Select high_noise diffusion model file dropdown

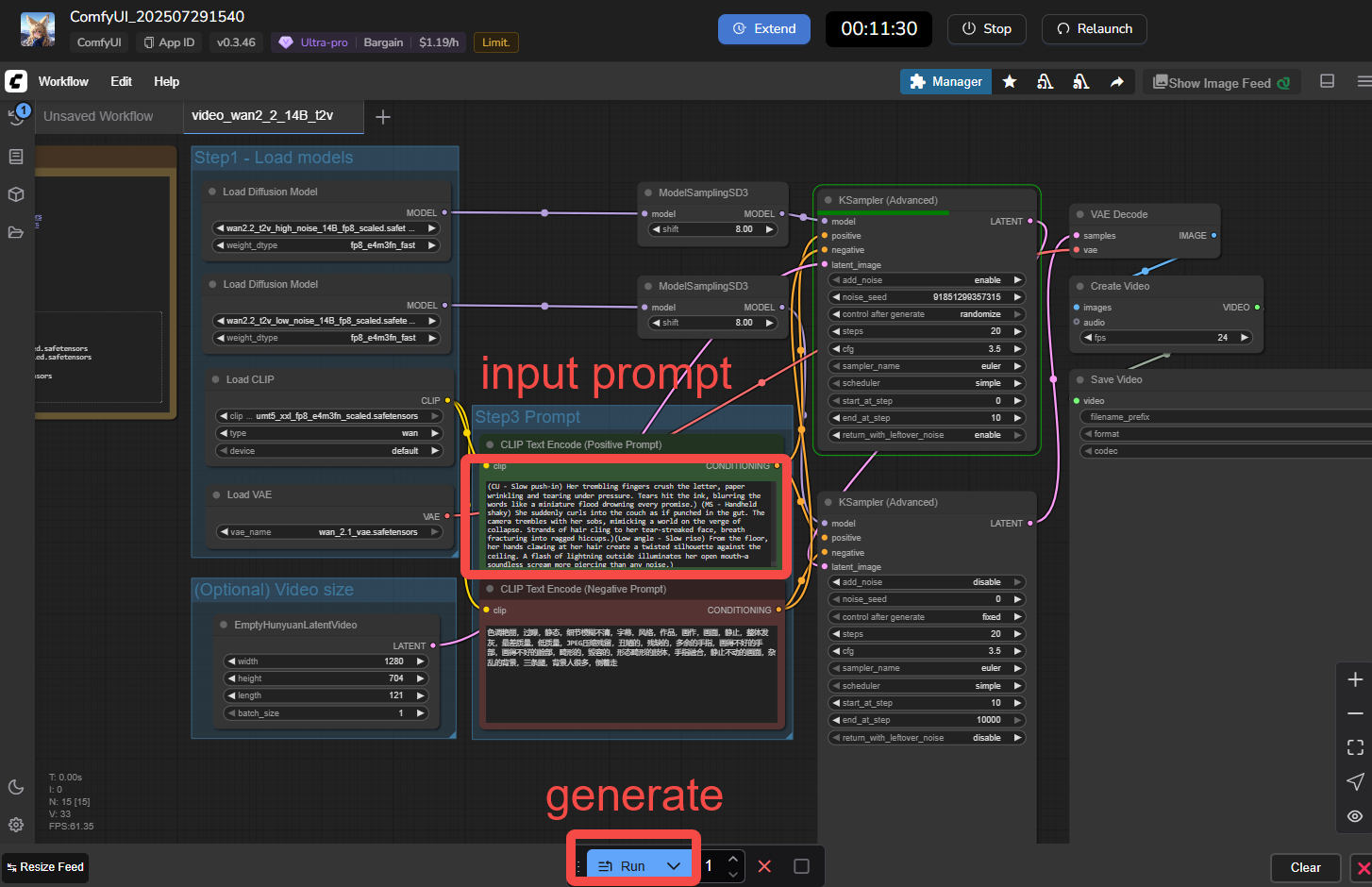click(x=326, y=228)
